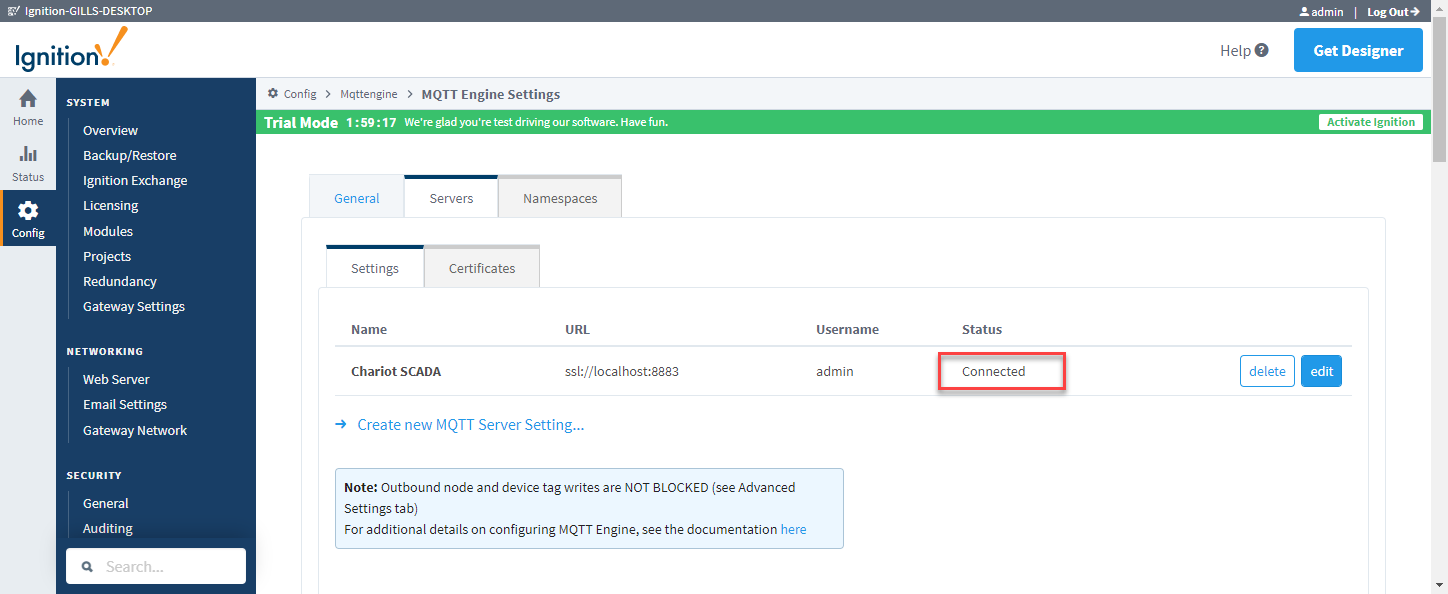Click the Mqttengine breadcrumb link
Image resolution: width=1448 pixels, height=594 pixels.
point(369,94)
